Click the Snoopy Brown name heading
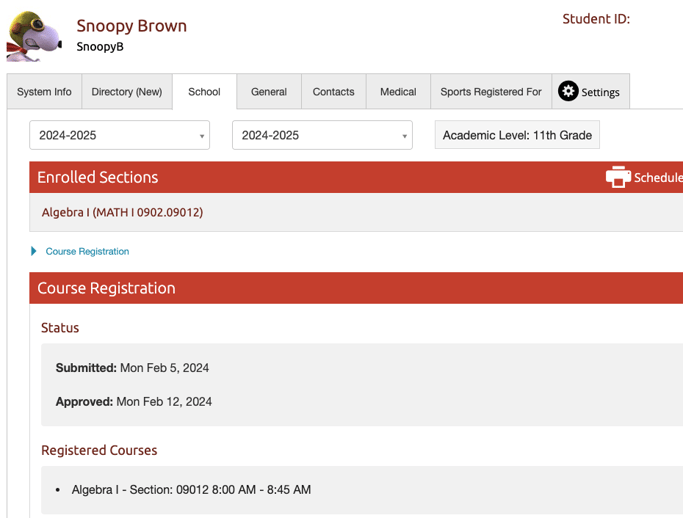Image resolution: width=683 pixels, height=518 pixels. 132,26
